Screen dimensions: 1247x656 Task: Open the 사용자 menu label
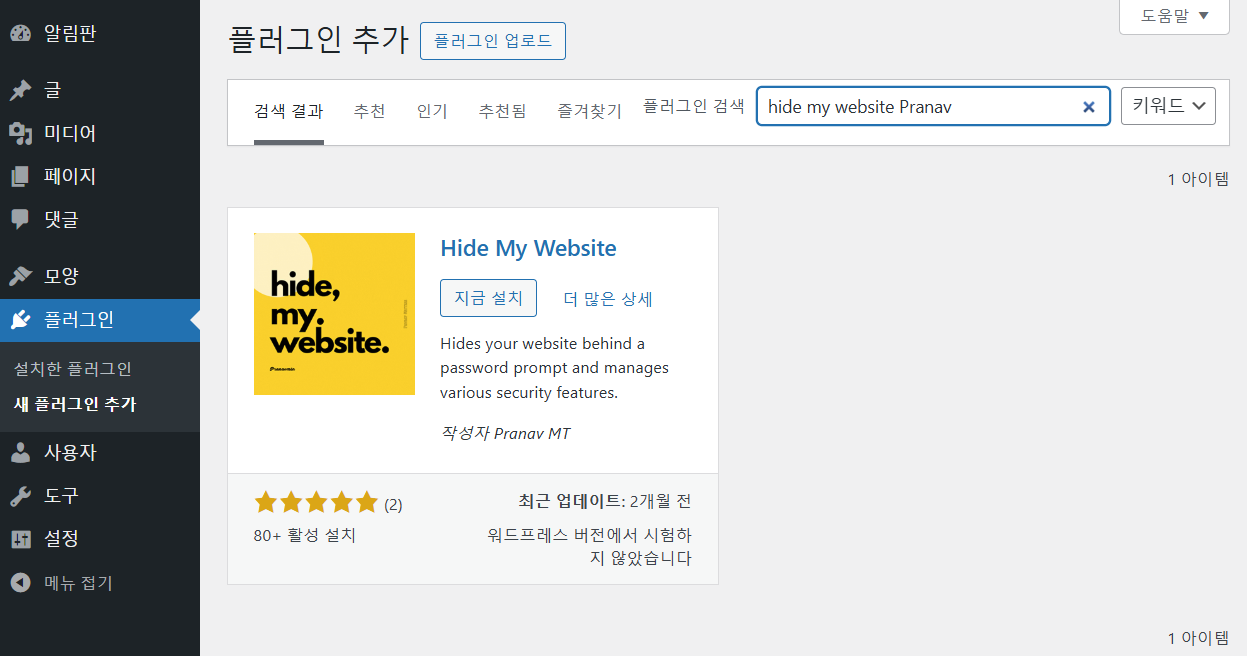(70, 452)
